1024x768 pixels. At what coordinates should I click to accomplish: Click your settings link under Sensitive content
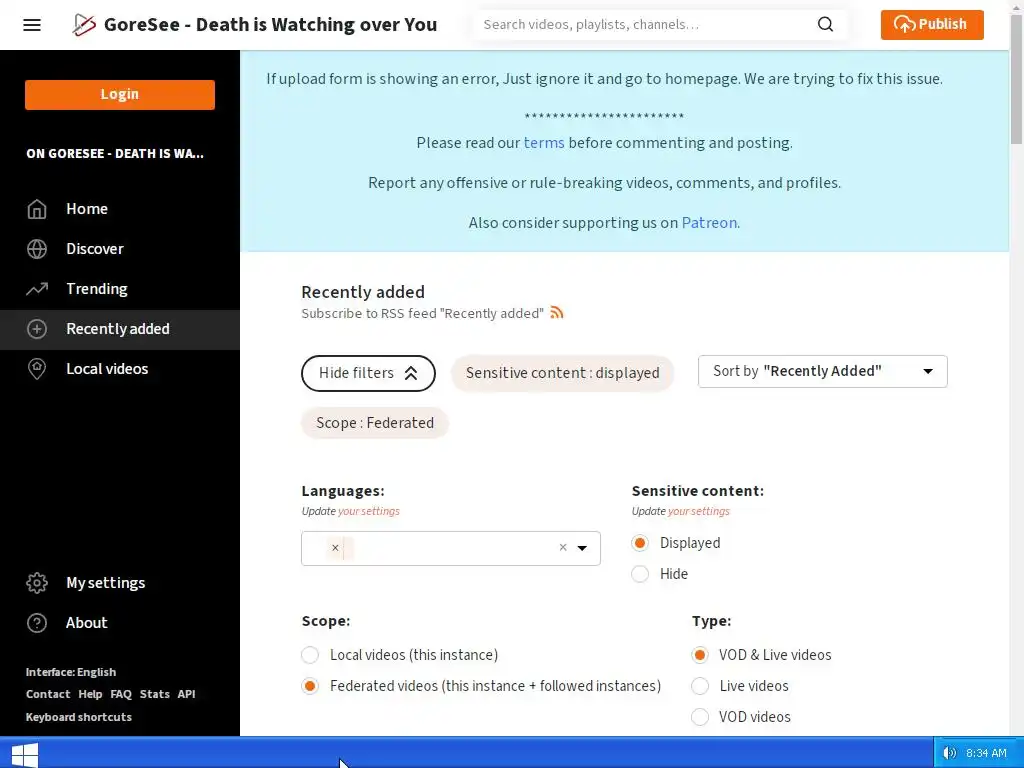tap(698, 511)
